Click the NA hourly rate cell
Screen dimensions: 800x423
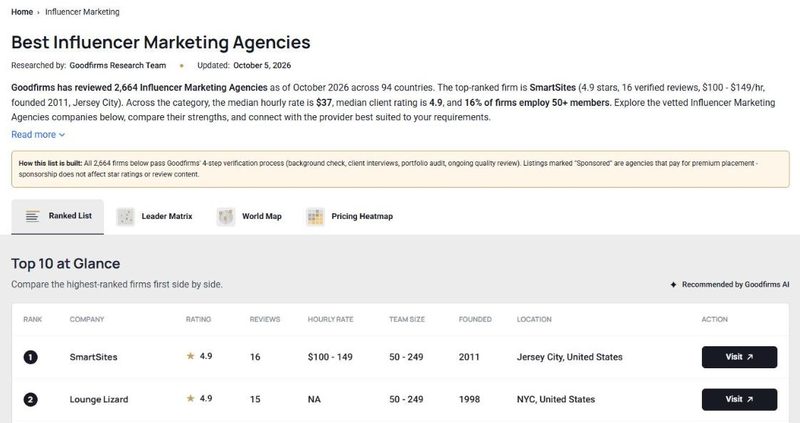(x=314, y=400)
